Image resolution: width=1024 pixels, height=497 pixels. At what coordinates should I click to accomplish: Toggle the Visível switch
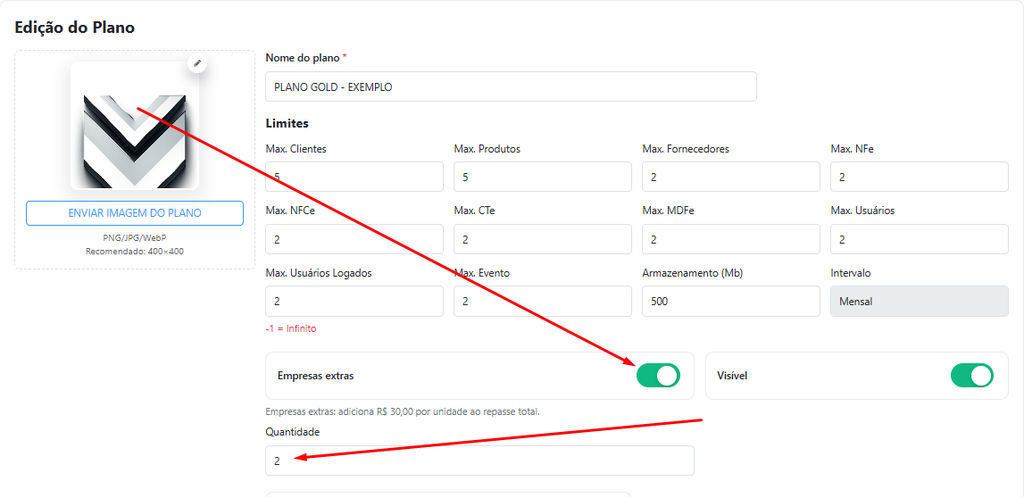pyautogui.click(x=972, y=376)
